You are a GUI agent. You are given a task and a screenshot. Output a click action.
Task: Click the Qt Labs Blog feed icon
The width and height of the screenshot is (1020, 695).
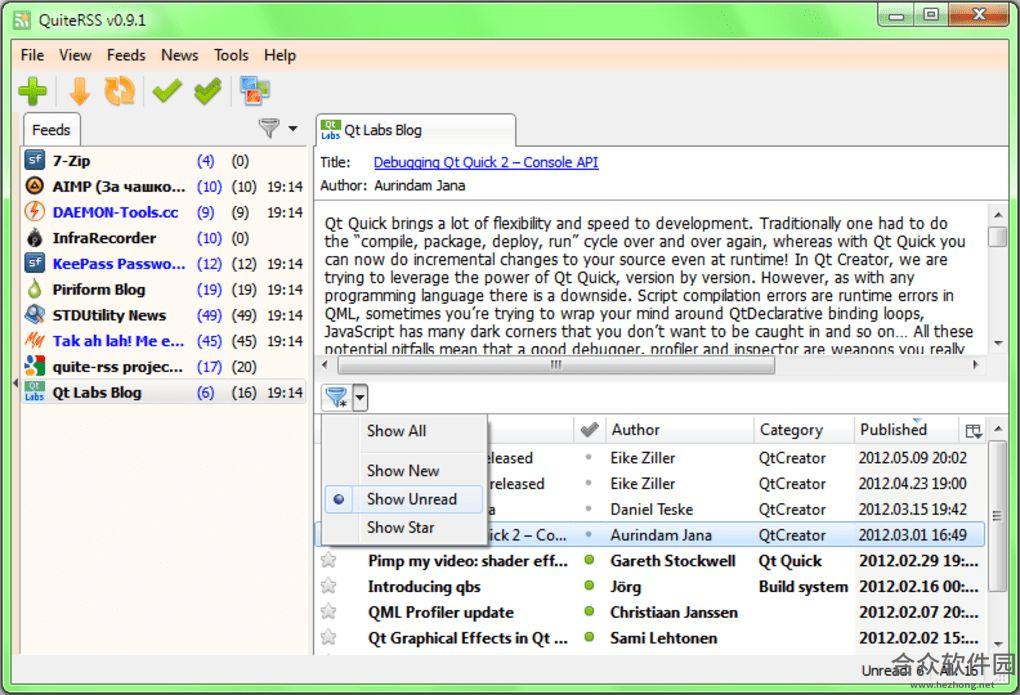pos(34,392)
